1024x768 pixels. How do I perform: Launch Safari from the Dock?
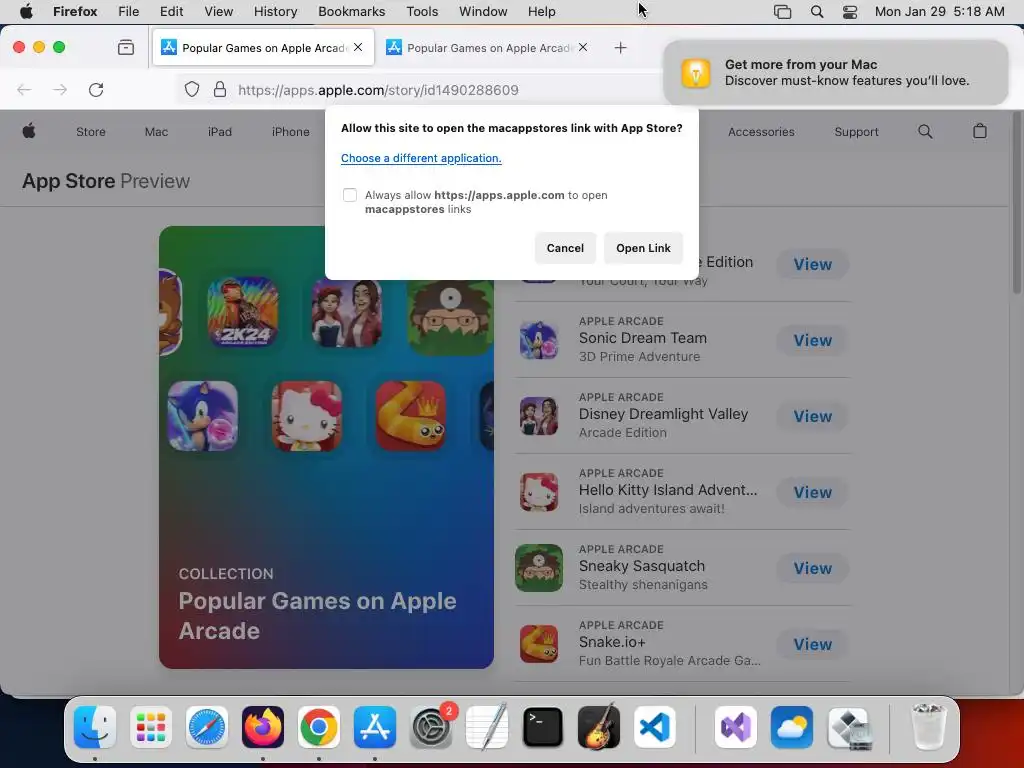[207, 727]
